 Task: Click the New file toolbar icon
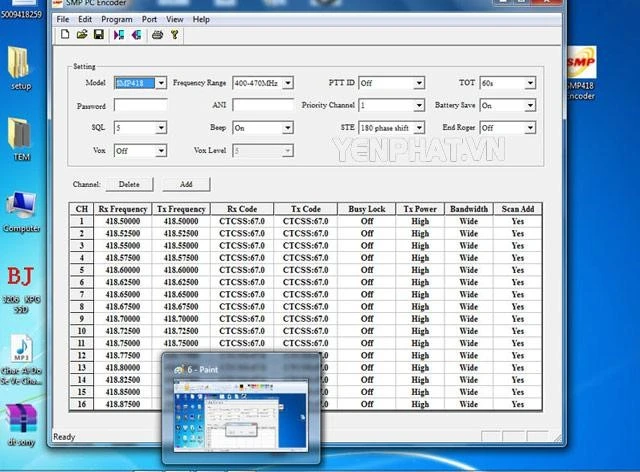66,35
